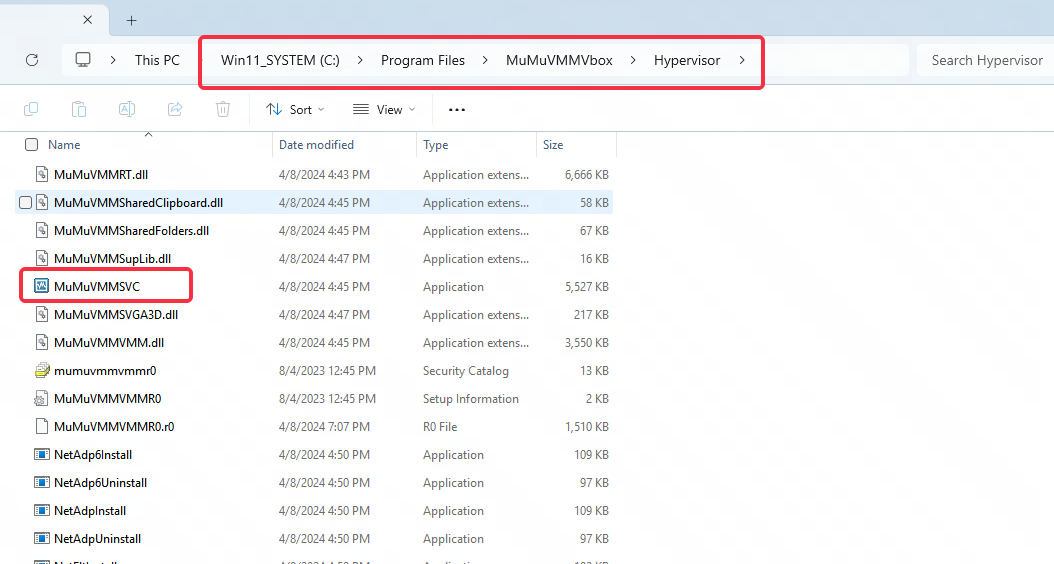The width and height of the screenshot is (1054, 564).
Task: Click the Share icon in toolbar
Action: click(175, 109)
